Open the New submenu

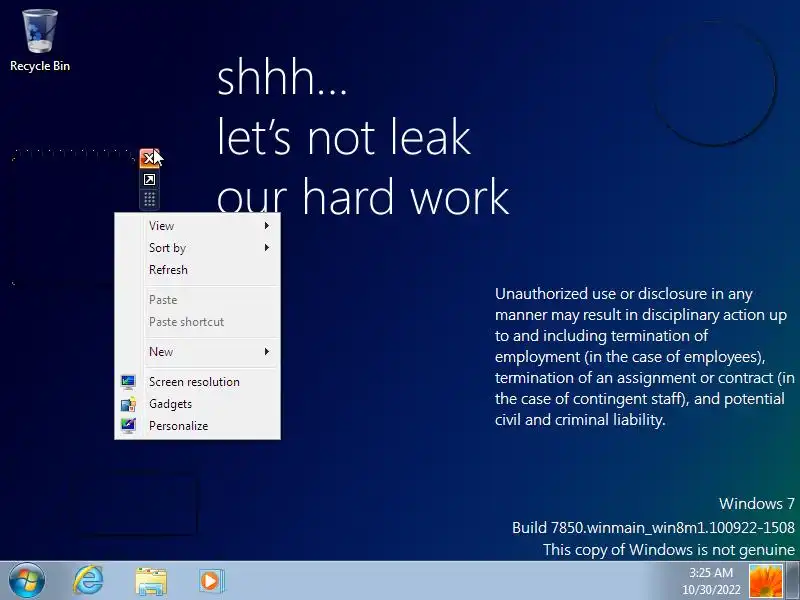pos(197,352)
